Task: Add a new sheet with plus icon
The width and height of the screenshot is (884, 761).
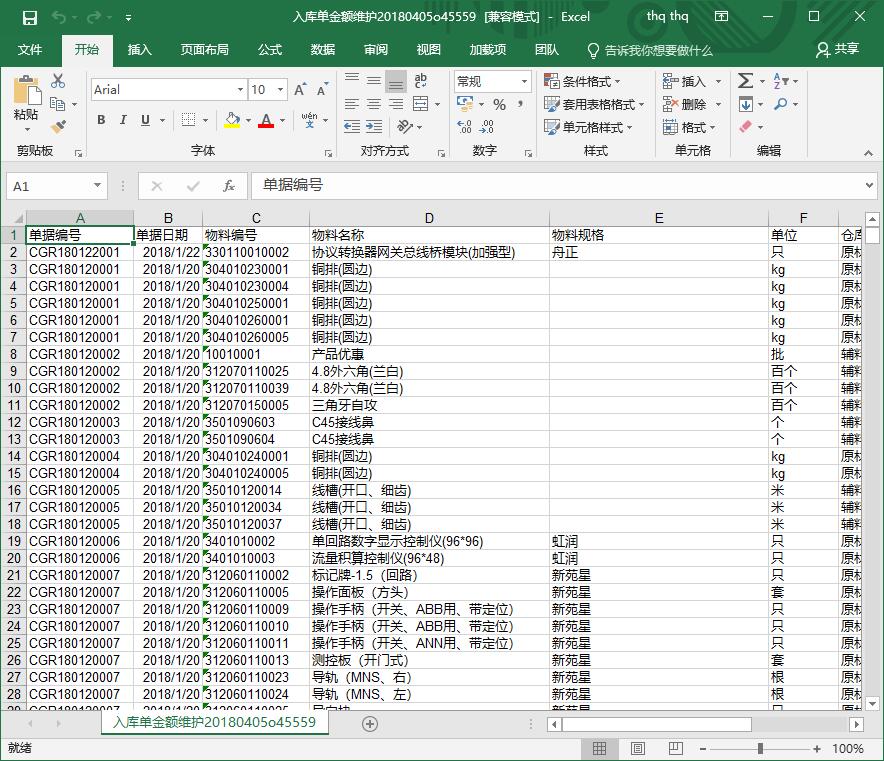Action: coord(370,723)
